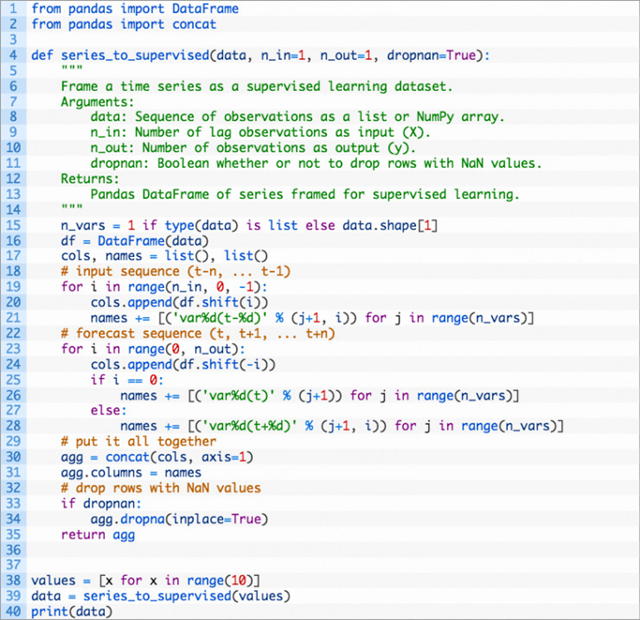Click 'agg.dropna(inplace=True)' statement

[x=180, y=520]
